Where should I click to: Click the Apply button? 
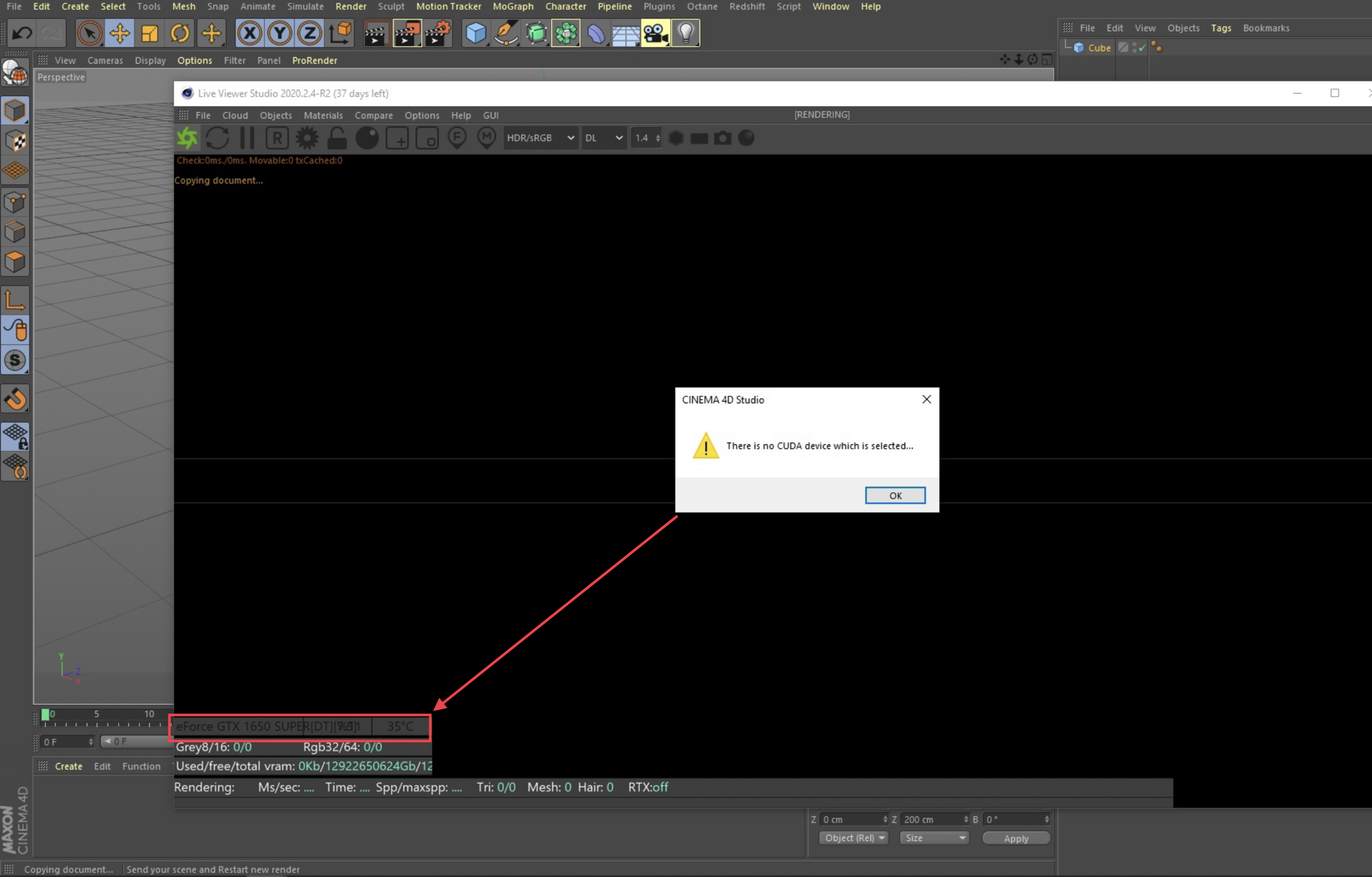tap(1016, 838)
